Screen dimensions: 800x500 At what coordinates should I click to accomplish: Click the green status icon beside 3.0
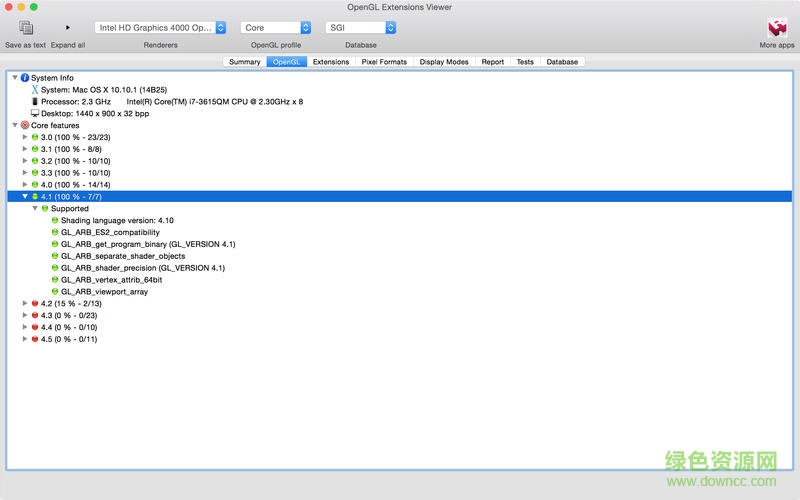pyautogui.click(x=35, y=137)
